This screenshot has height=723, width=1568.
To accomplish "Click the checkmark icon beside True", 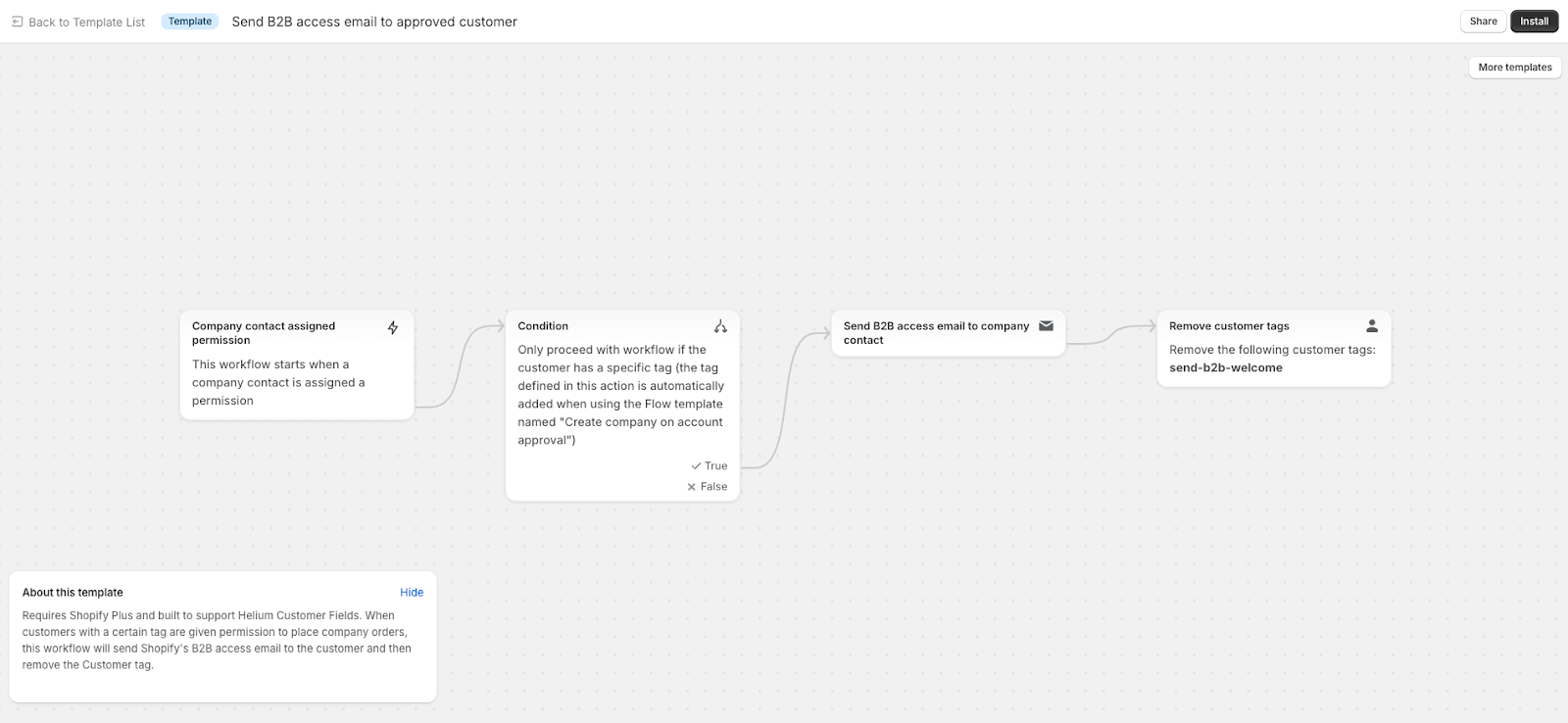I will [697, 465].
